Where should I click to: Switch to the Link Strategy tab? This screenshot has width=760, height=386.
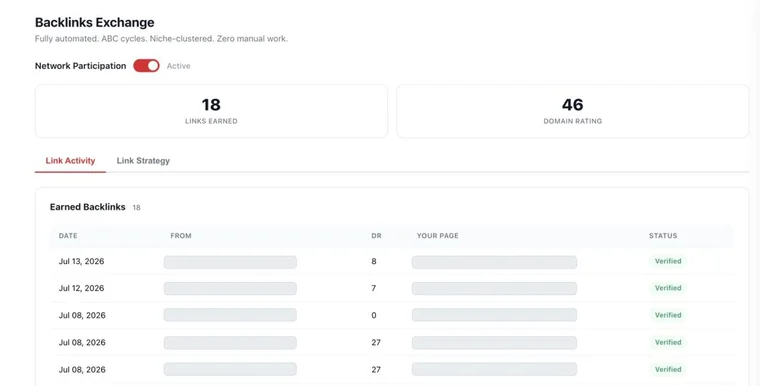[143, 161]
